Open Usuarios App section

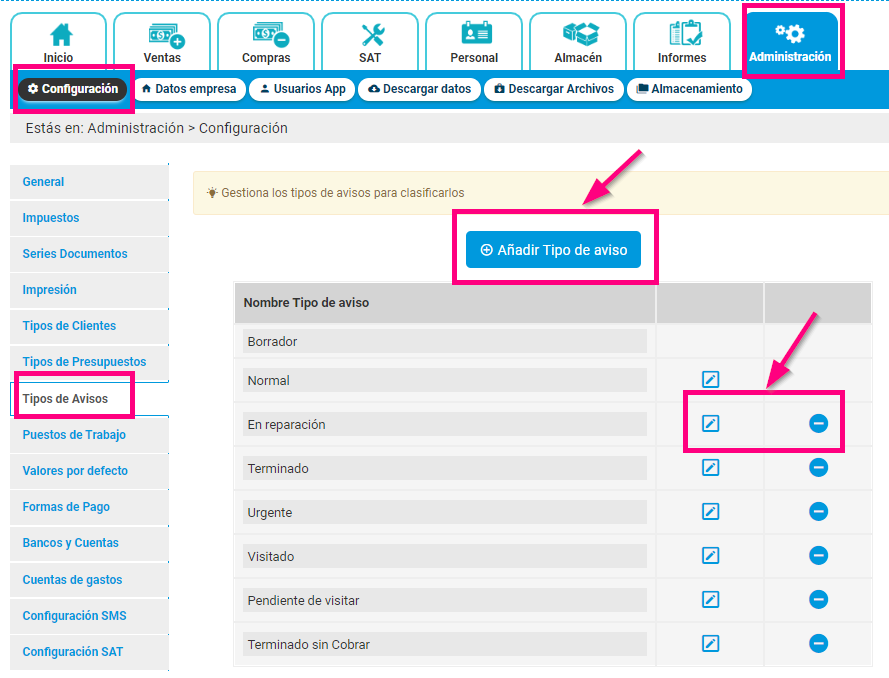303,89
